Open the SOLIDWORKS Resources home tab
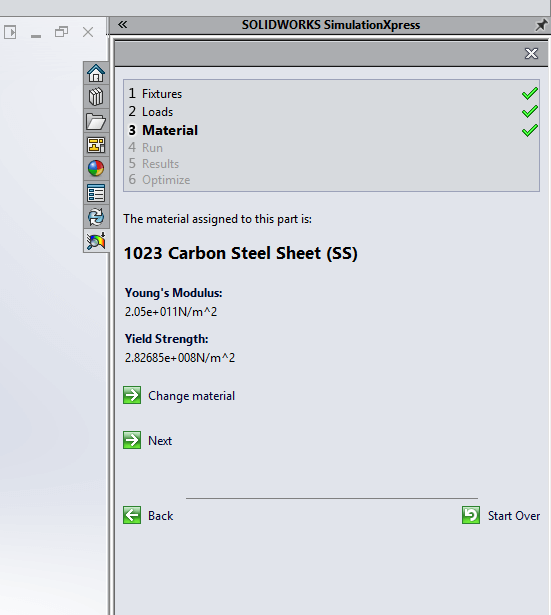 96,73
